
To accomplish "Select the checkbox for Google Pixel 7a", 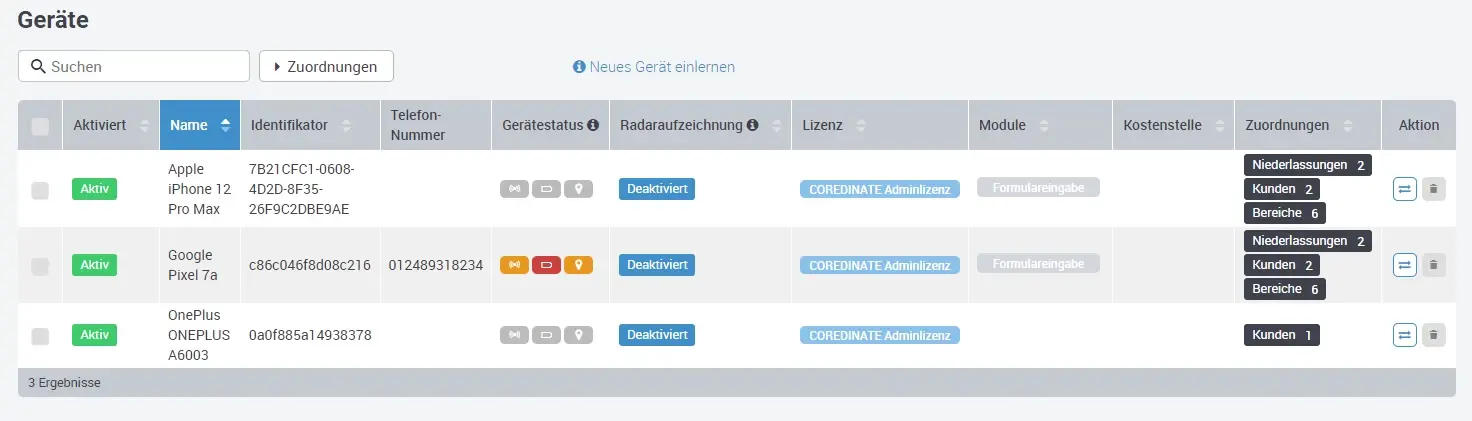I will point(40,266).
